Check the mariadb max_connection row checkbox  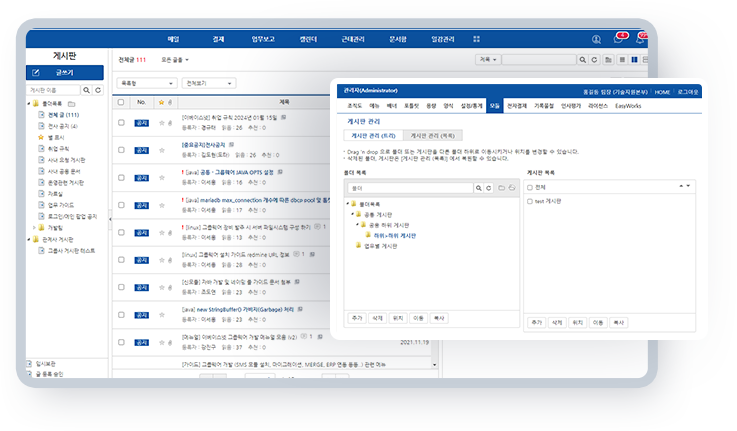[x=121, y=205]
